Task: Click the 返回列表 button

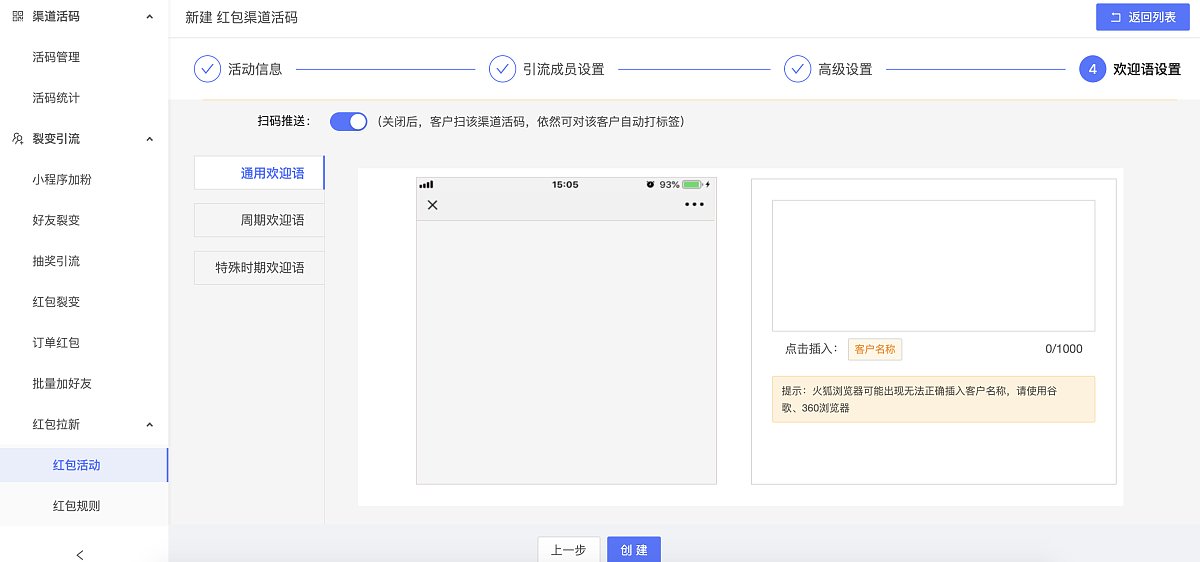Action: 1142,17
